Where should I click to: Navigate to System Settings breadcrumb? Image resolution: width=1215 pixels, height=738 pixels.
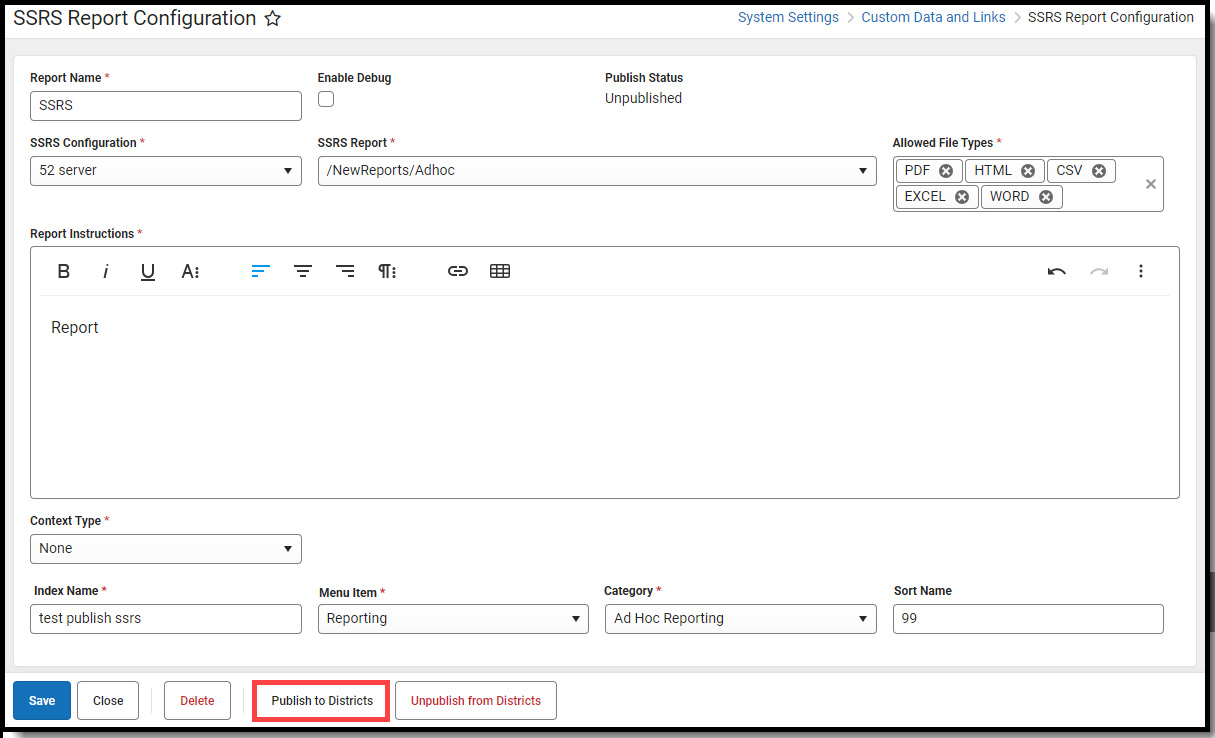pos(788,17)
